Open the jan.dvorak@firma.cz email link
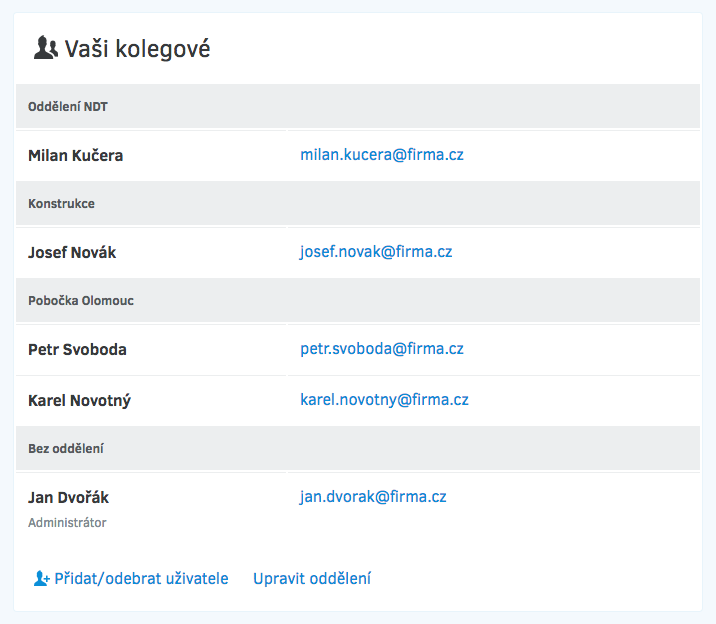 tap(373, 497)
